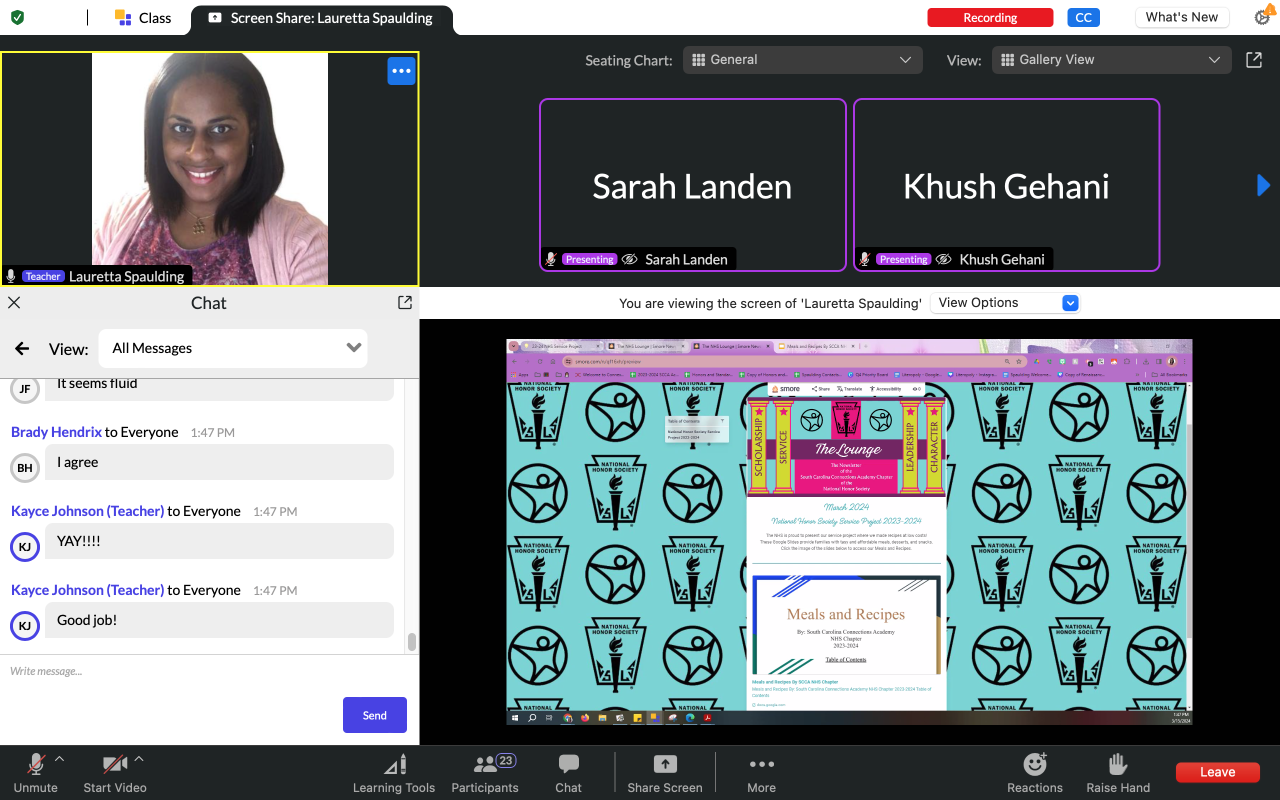Go back with the chat back arrow
This screenshot has width=1280, height=800.
click(22, 349)
